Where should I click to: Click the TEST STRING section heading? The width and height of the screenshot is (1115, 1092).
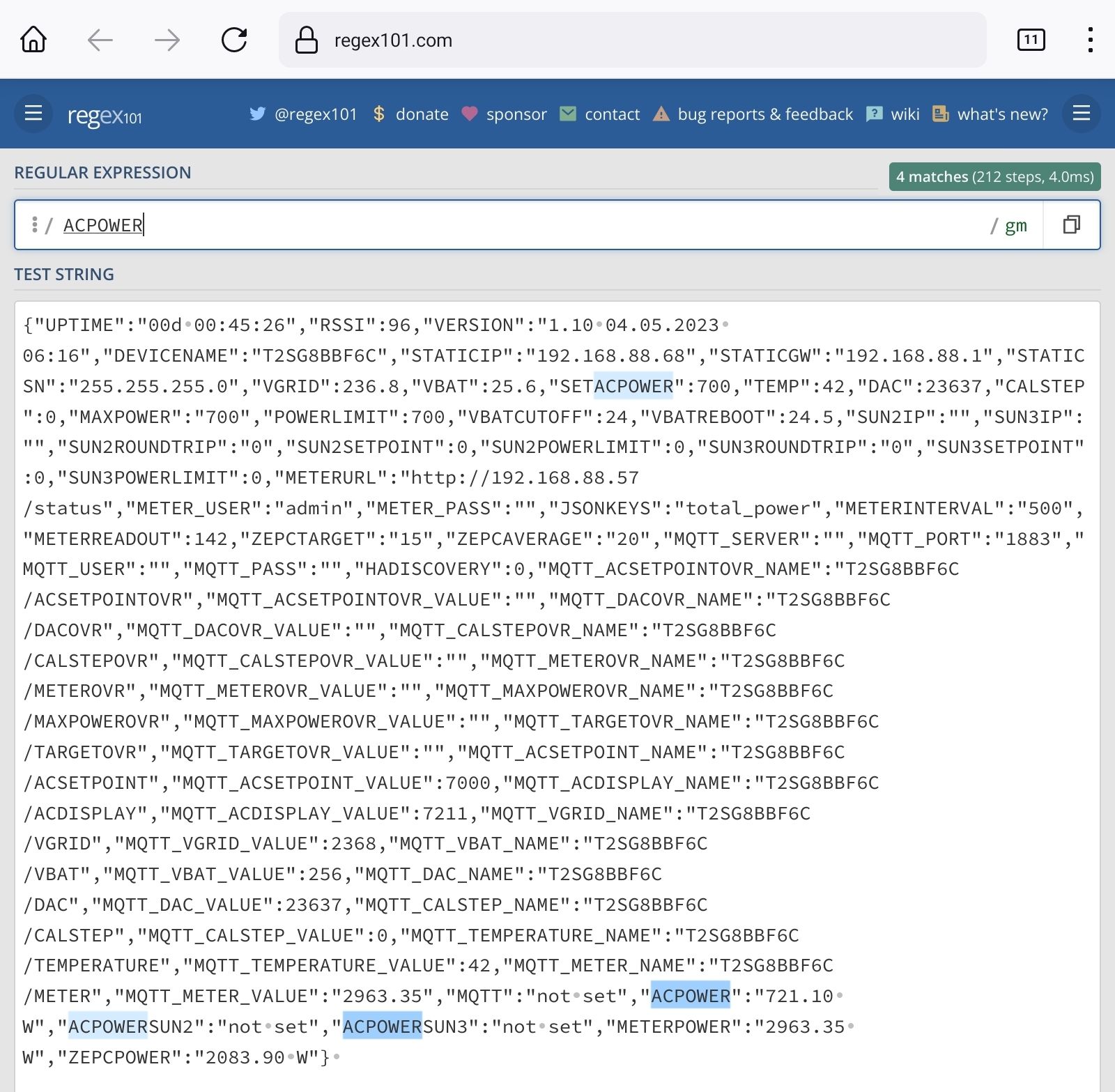point(64,275)
